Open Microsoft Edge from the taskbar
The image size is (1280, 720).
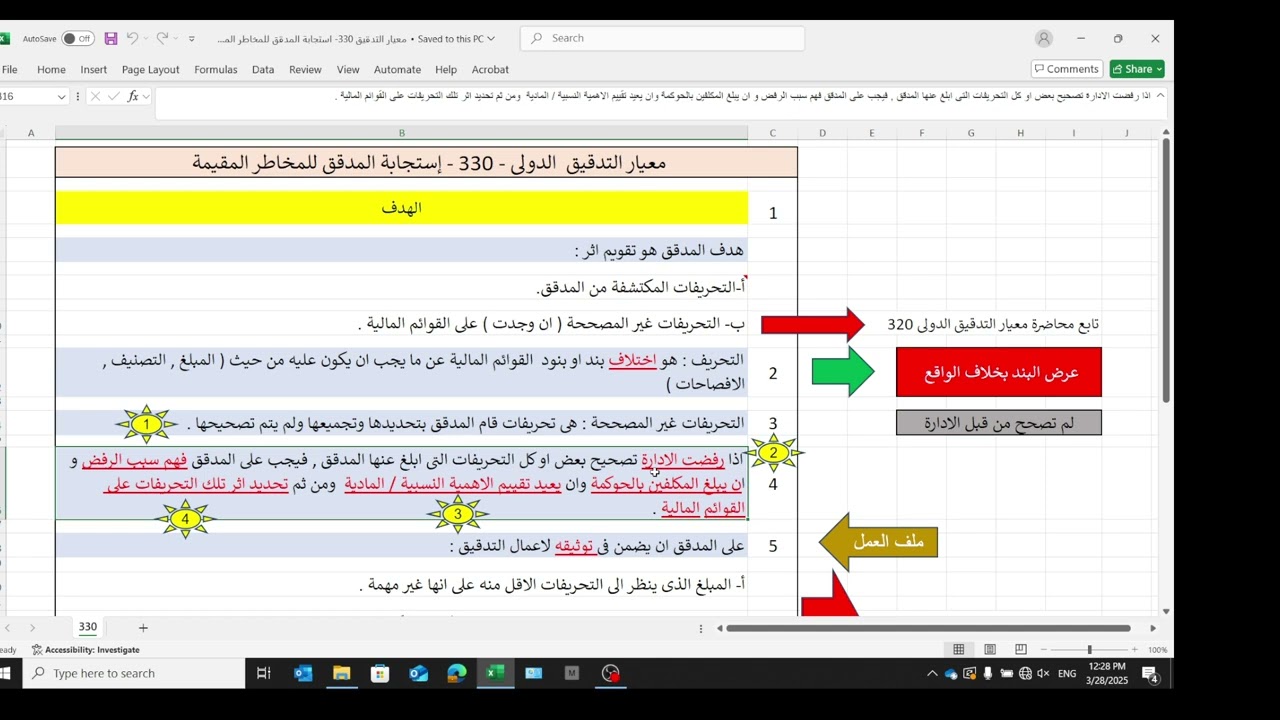(x=457, y=673)
